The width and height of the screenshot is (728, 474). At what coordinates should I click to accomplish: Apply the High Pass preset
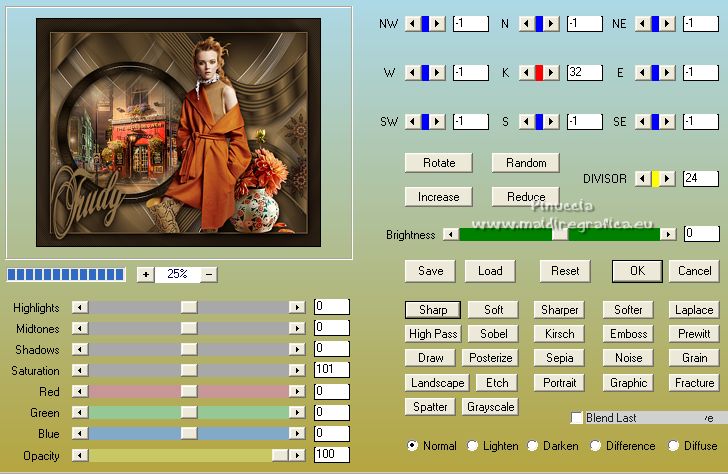point(433,334)
